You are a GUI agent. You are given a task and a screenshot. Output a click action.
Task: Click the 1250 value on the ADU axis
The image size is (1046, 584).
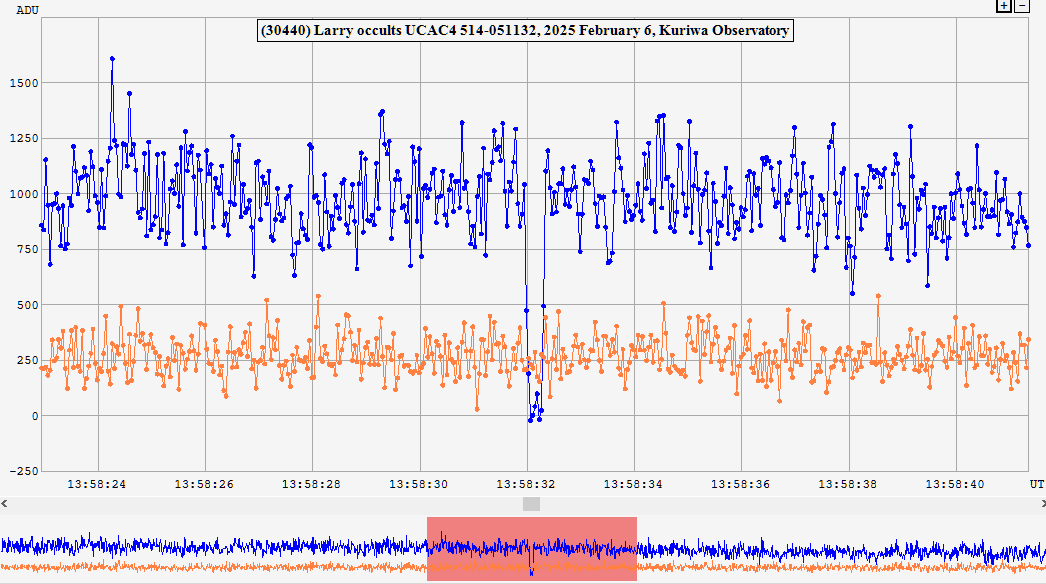click(x=24, y=139)
